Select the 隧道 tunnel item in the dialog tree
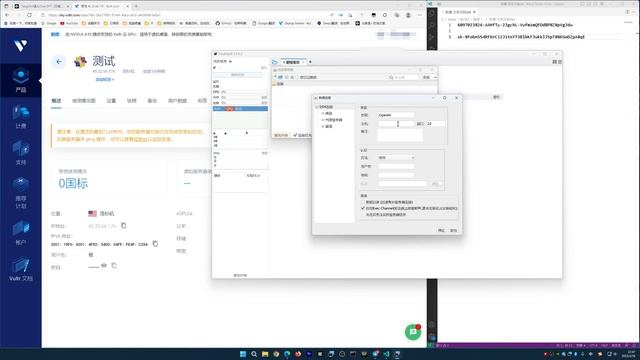This screenshot has width=640, height=360. click(x=329, y=127)
